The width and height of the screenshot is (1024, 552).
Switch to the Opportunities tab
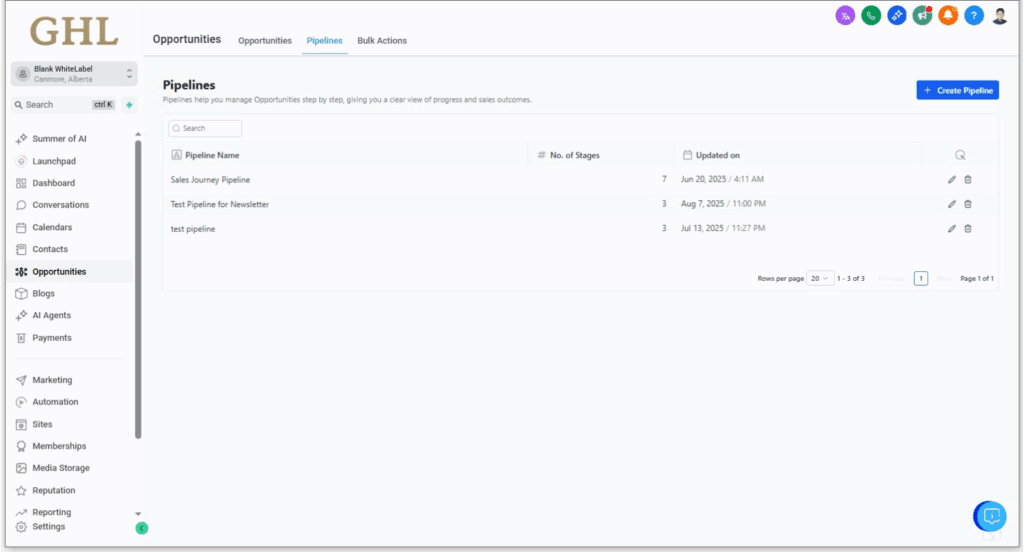pyautogui.click(x=264, y=41)
